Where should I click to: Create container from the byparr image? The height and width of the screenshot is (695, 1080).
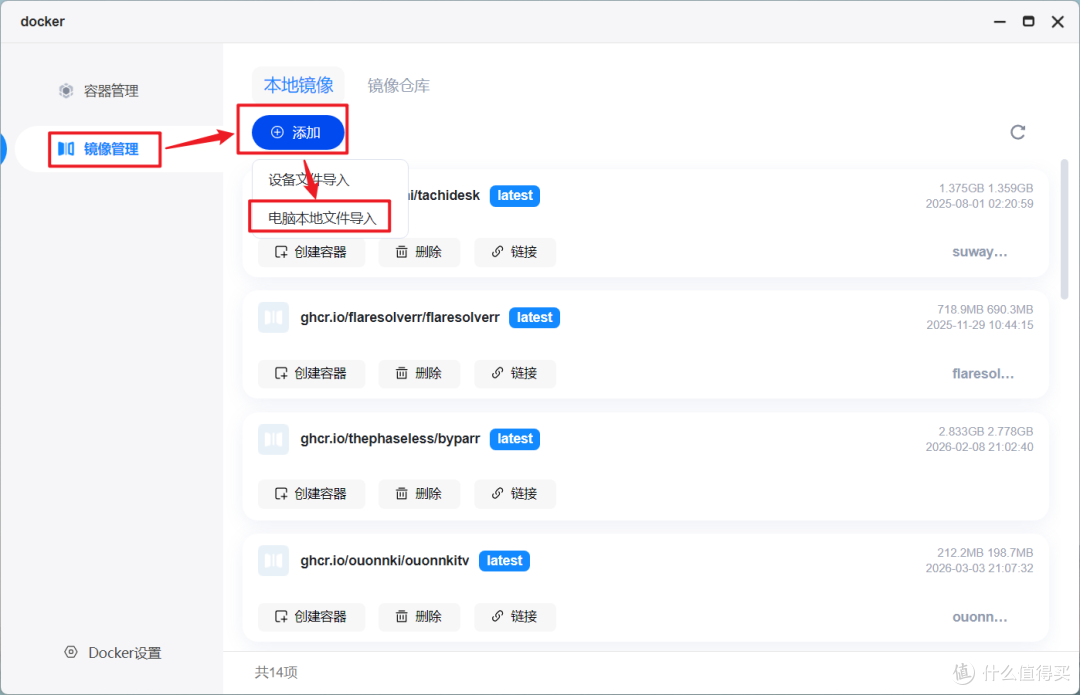pyautogui.click(x=311, y=494)
